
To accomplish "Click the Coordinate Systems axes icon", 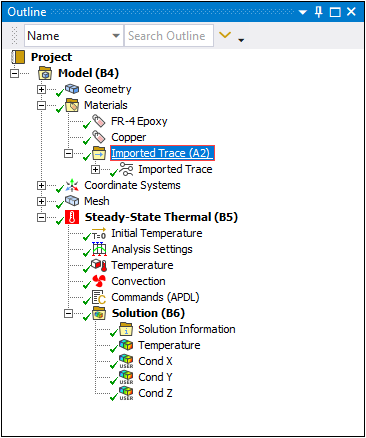I will [x=72, y=185].
